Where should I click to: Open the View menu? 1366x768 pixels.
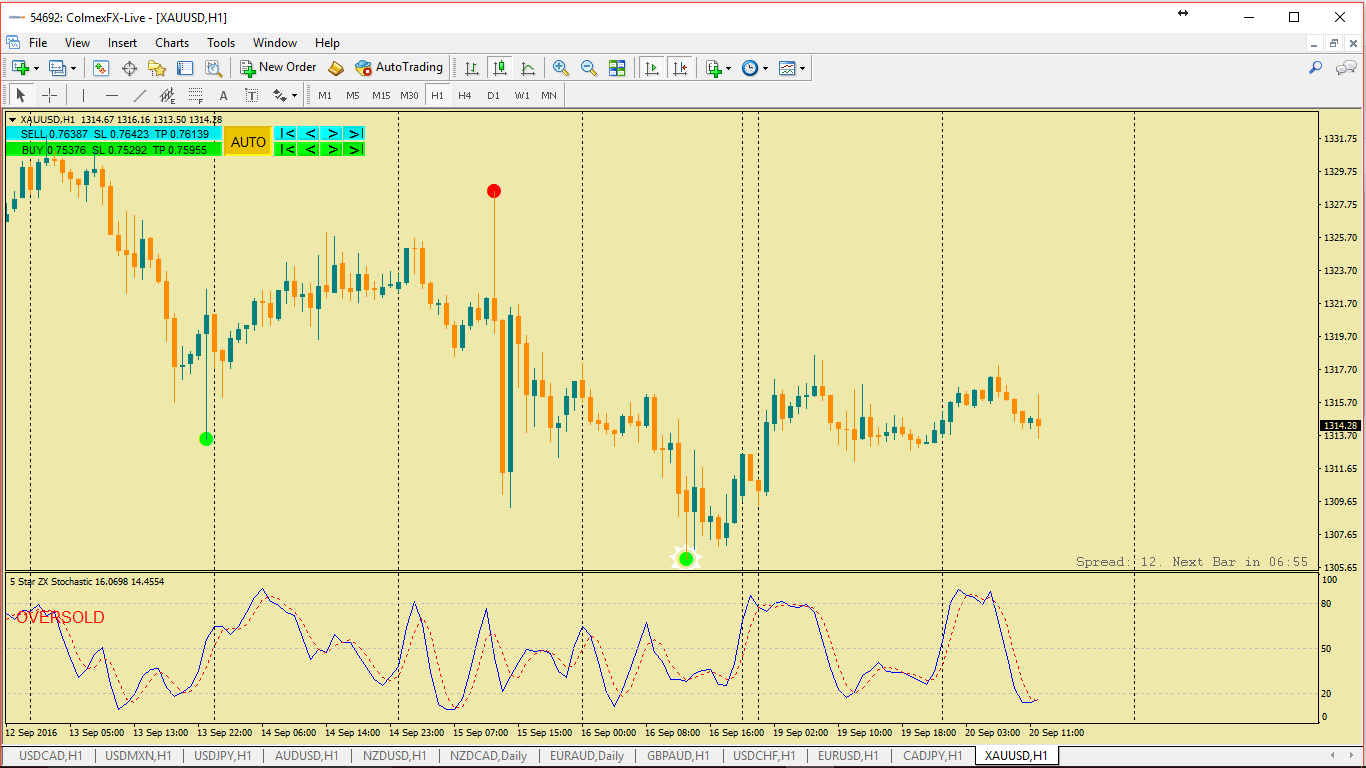77,43
